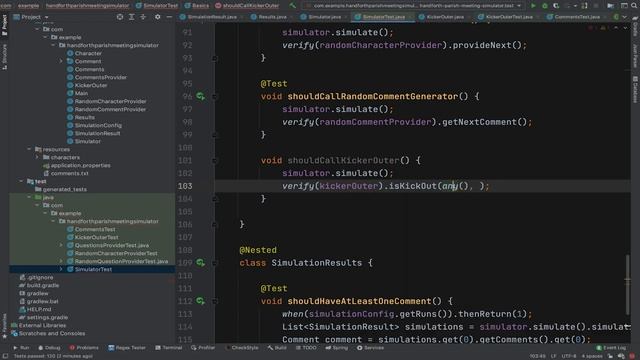Open the CommentsTest.java editor tab

click(x=574, y=17)
